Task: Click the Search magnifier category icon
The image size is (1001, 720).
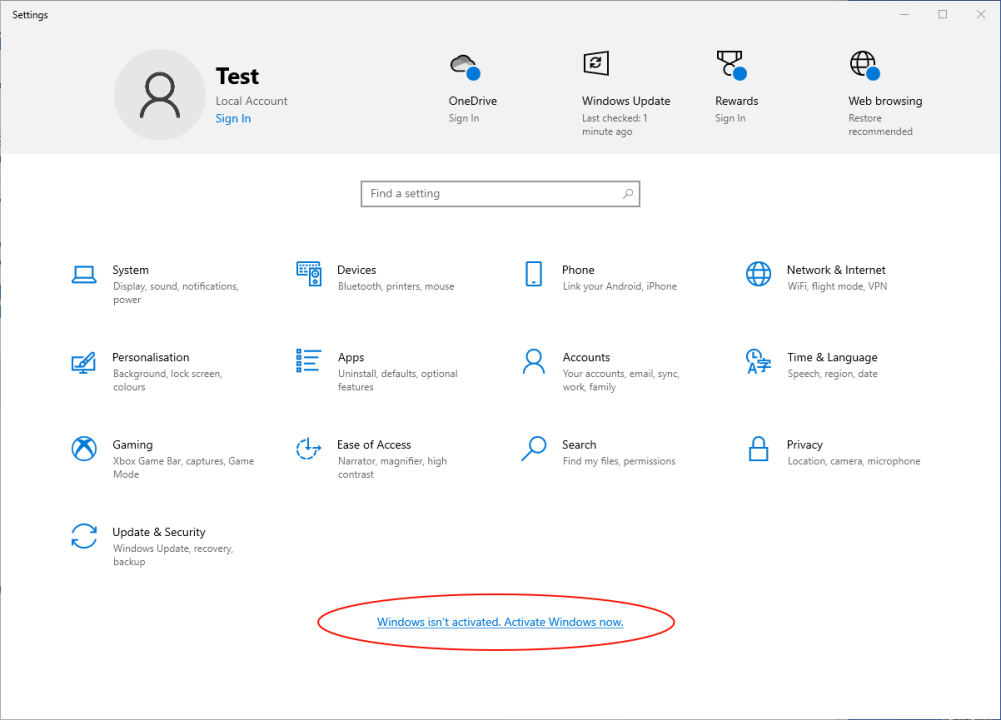Action: [x=534, y=449]
